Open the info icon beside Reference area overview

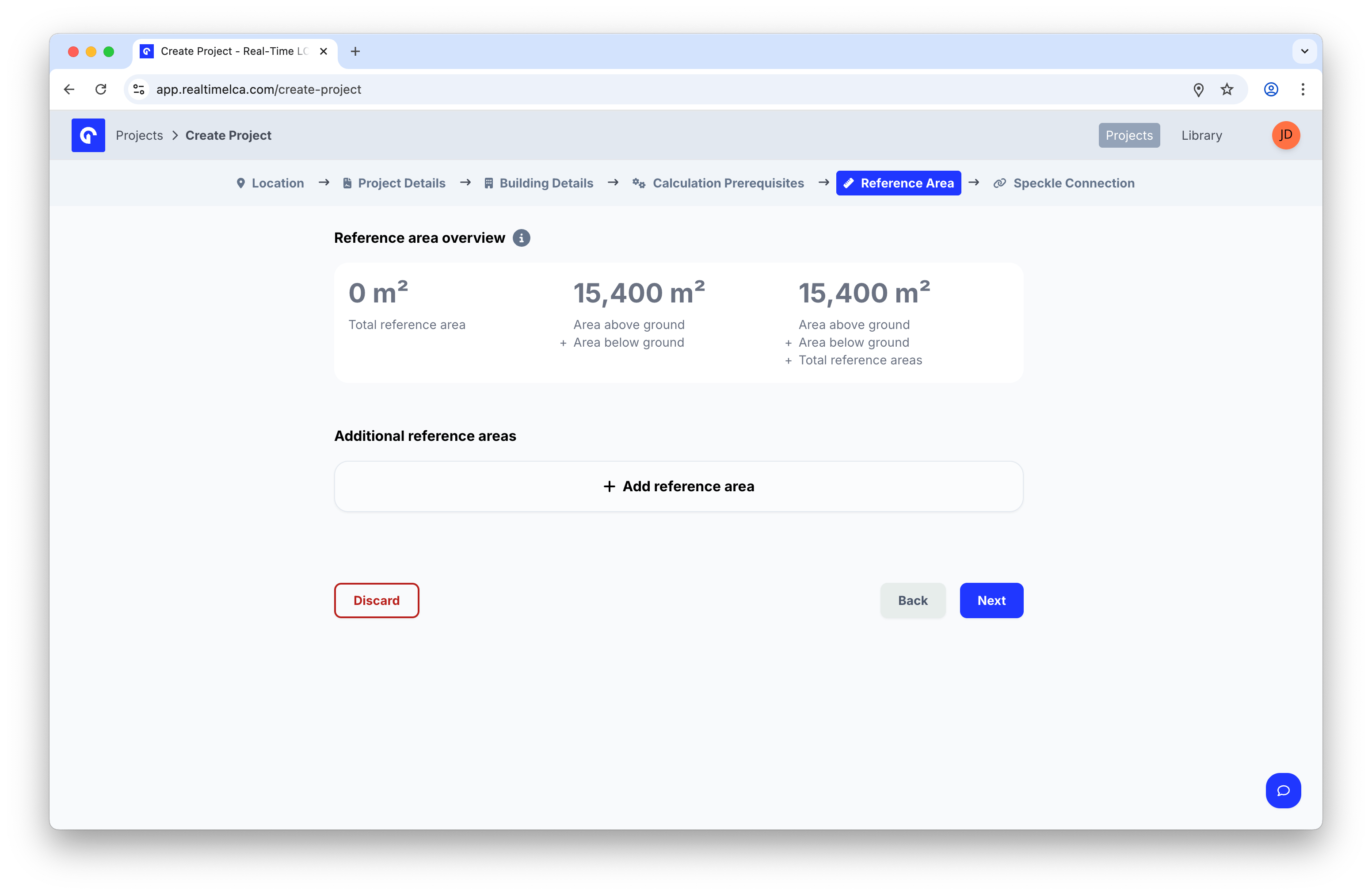(521, 238)
